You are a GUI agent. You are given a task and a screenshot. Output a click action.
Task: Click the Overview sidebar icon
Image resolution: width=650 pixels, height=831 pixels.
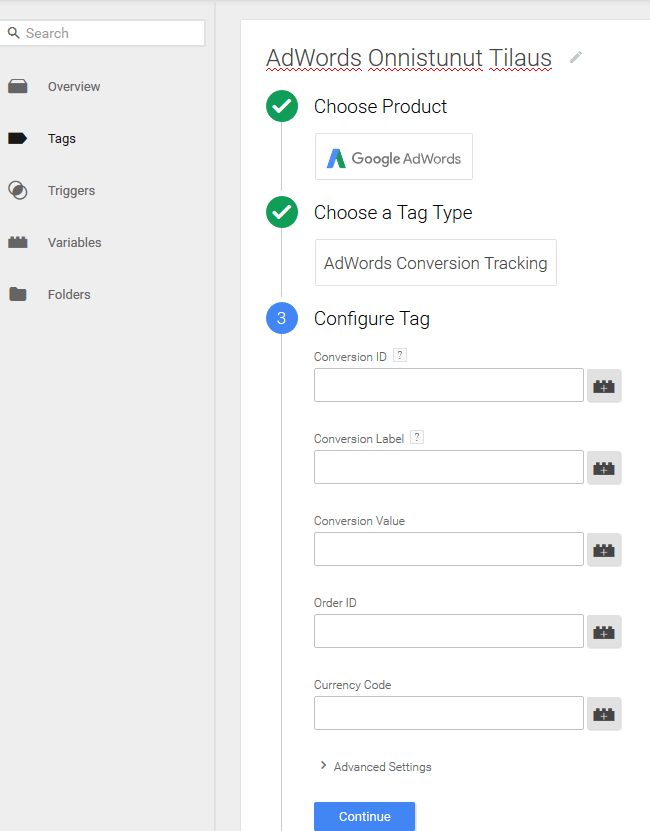[x=17, y=86]
